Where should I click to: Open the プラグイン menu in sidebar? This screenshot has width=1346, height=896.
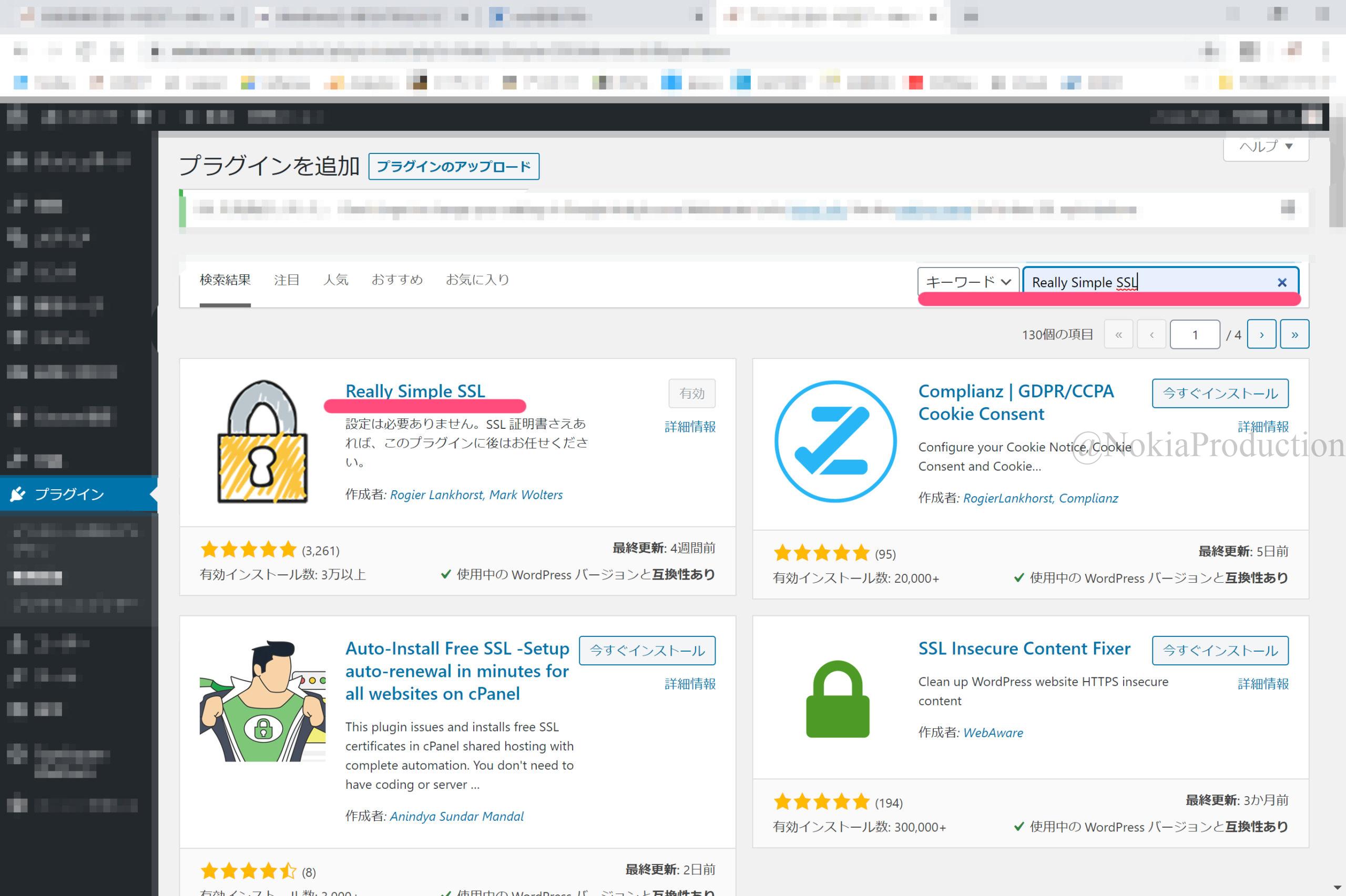[79, 493]
